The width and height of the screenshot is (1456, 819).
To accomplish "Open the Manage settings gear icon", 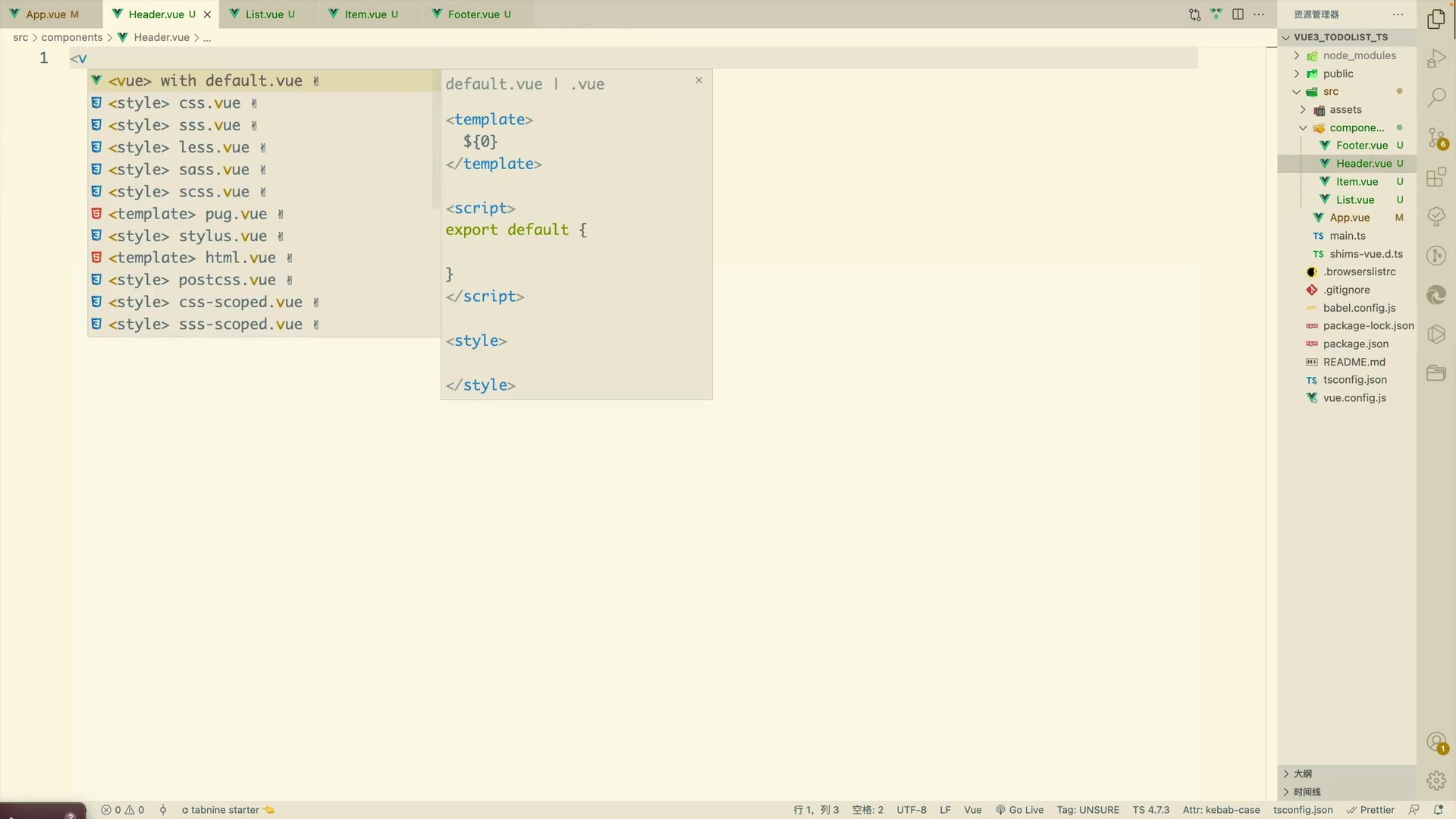I will click(1436, 780).
